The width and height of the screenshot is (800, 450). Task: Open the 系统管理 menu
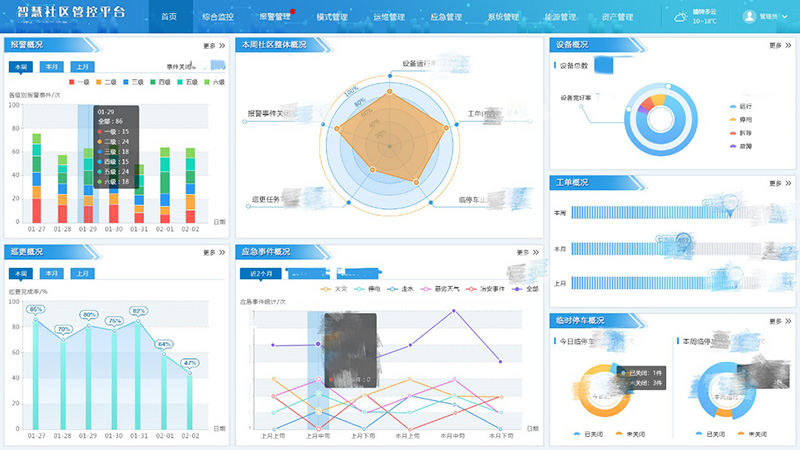tap(503, 17)
